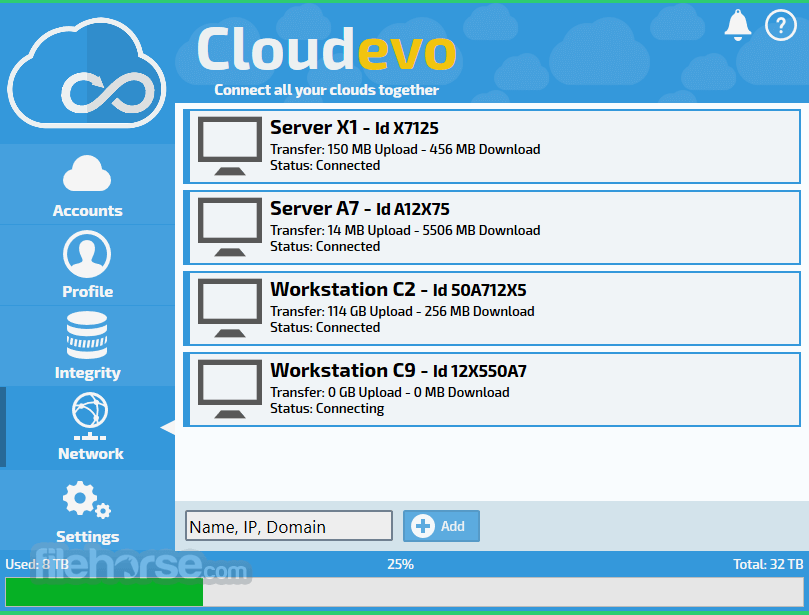Switch to the Accounts label
The height and width of the screenshot is (615, 809).
88,211
